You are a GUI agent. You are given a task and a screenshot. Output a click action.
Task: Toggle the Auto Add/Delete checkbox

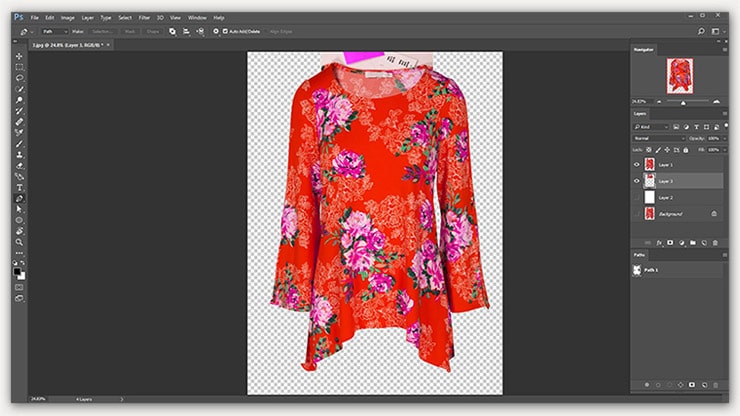pyautogui.click(x=226, y=31)
